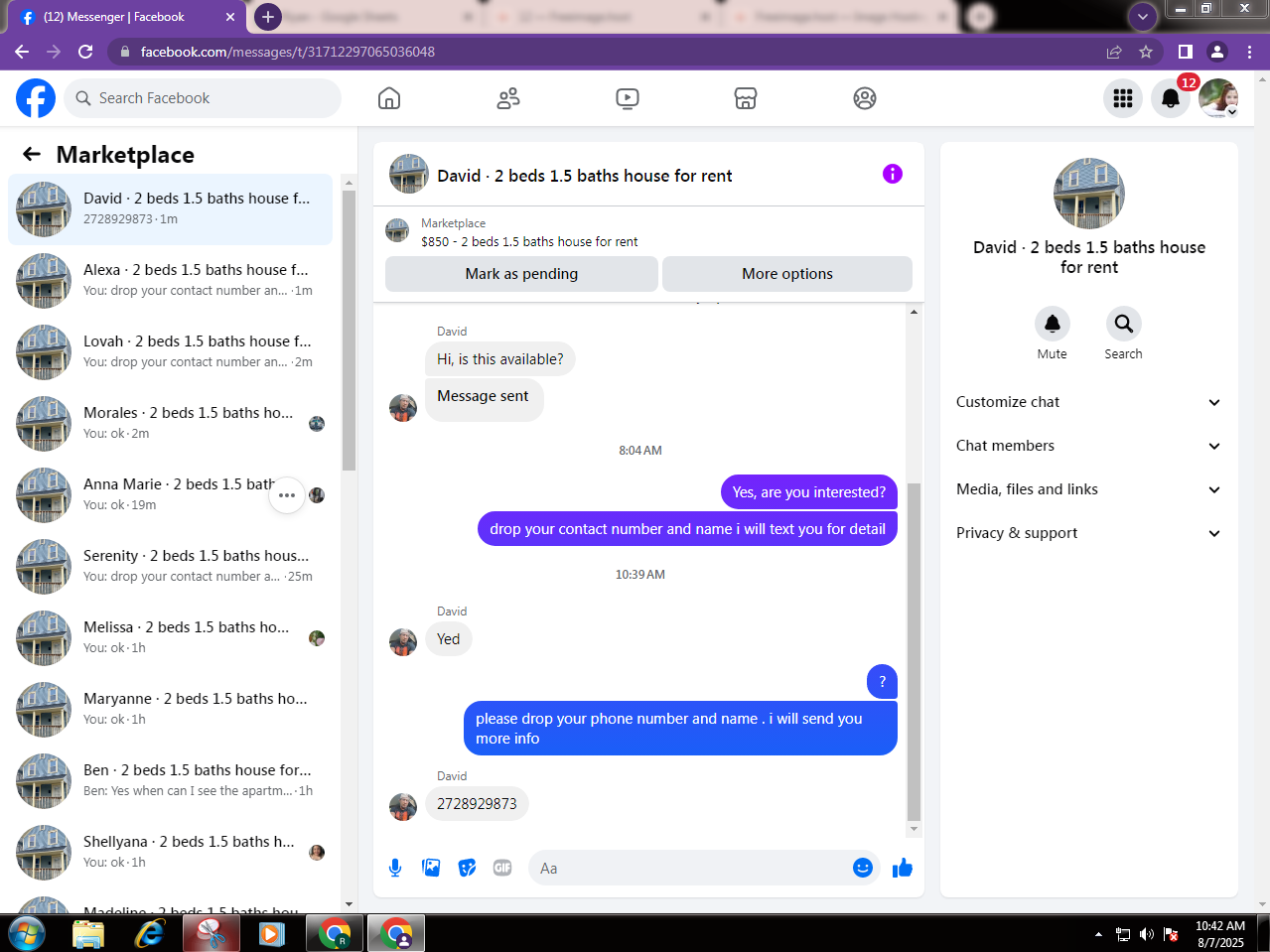Expand Chat members section
Screen dimensions: 1270x952
tap(1089, 446)
